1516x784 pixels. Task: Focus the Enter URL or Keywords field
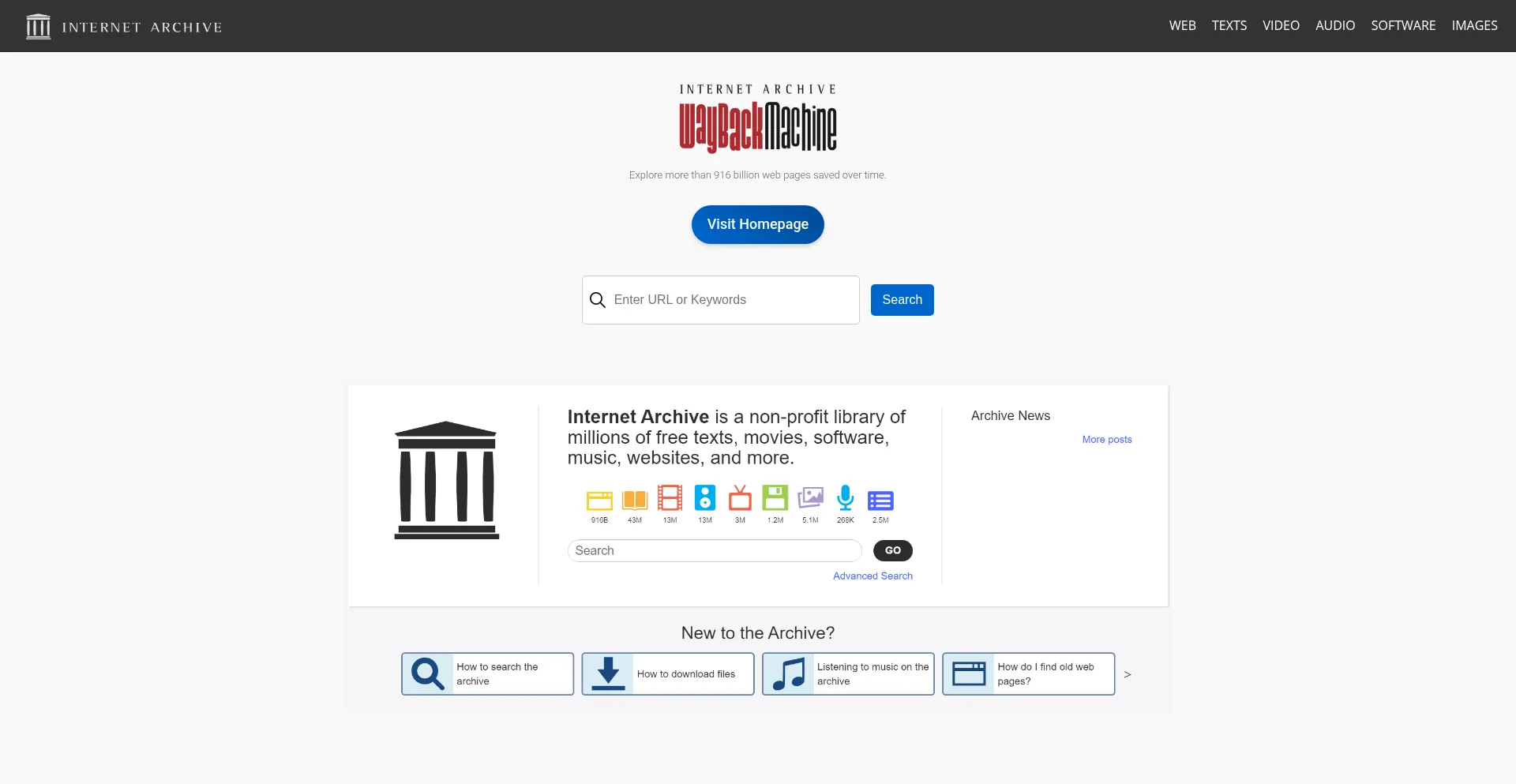(730, 300)
